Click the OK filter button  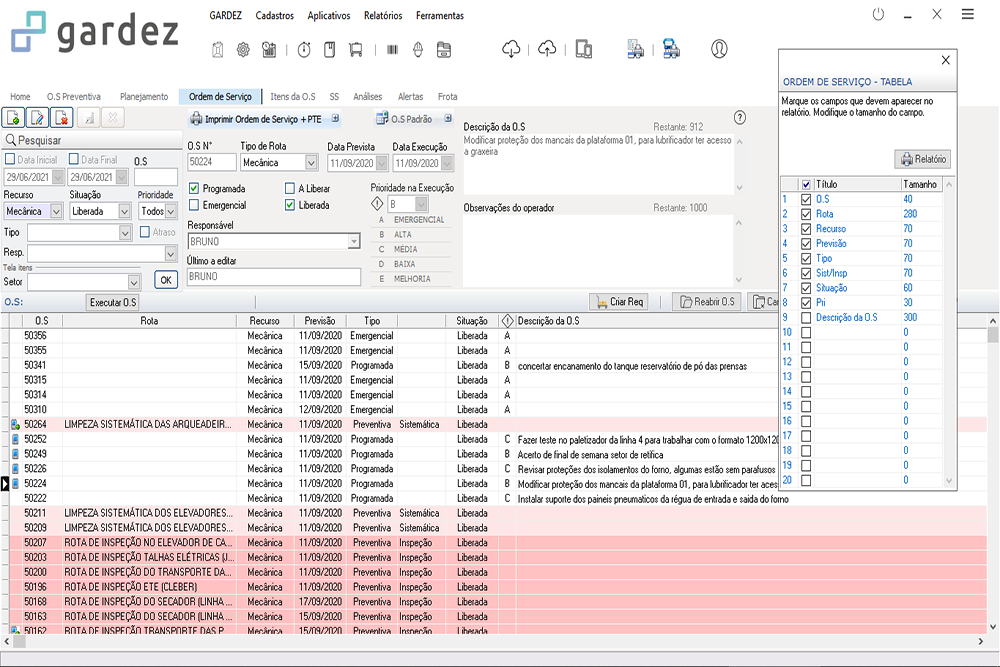[166, 280]
